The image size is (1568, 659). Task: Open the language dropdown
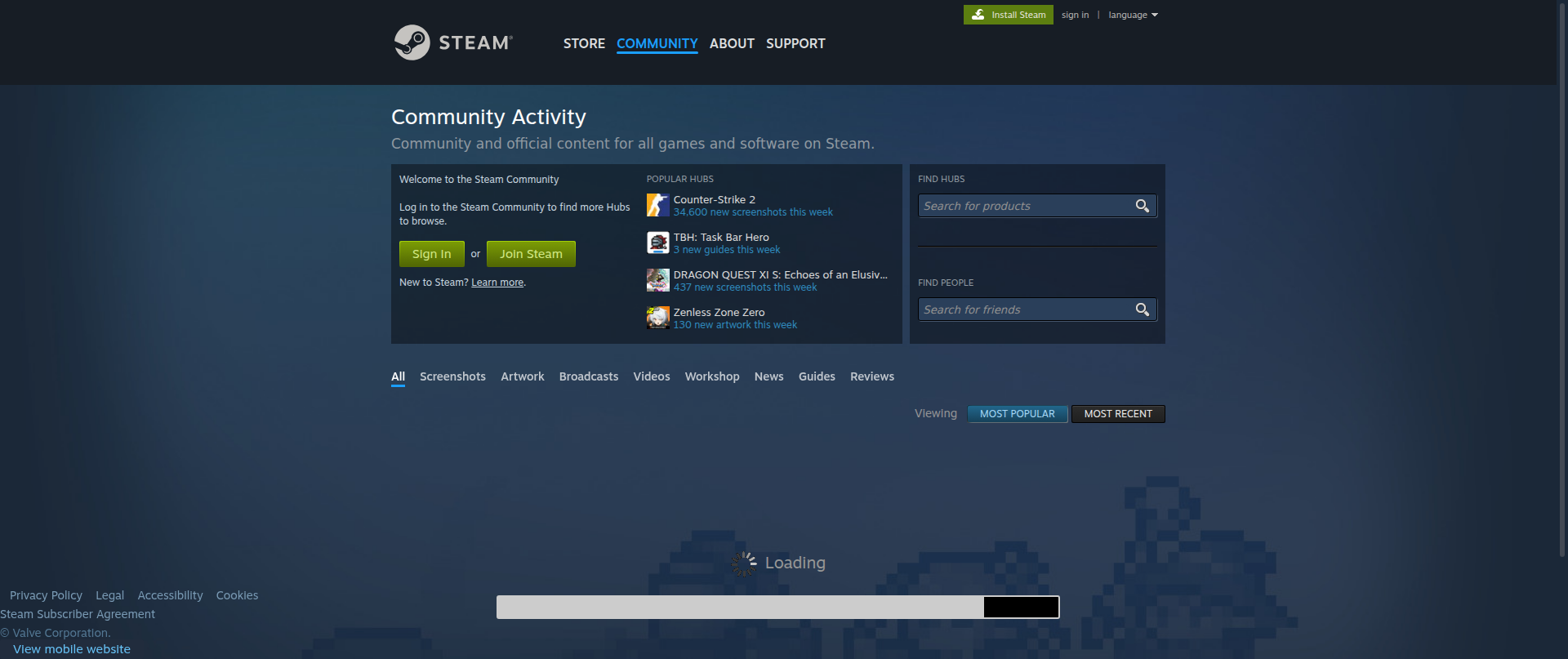[1133, 15]
